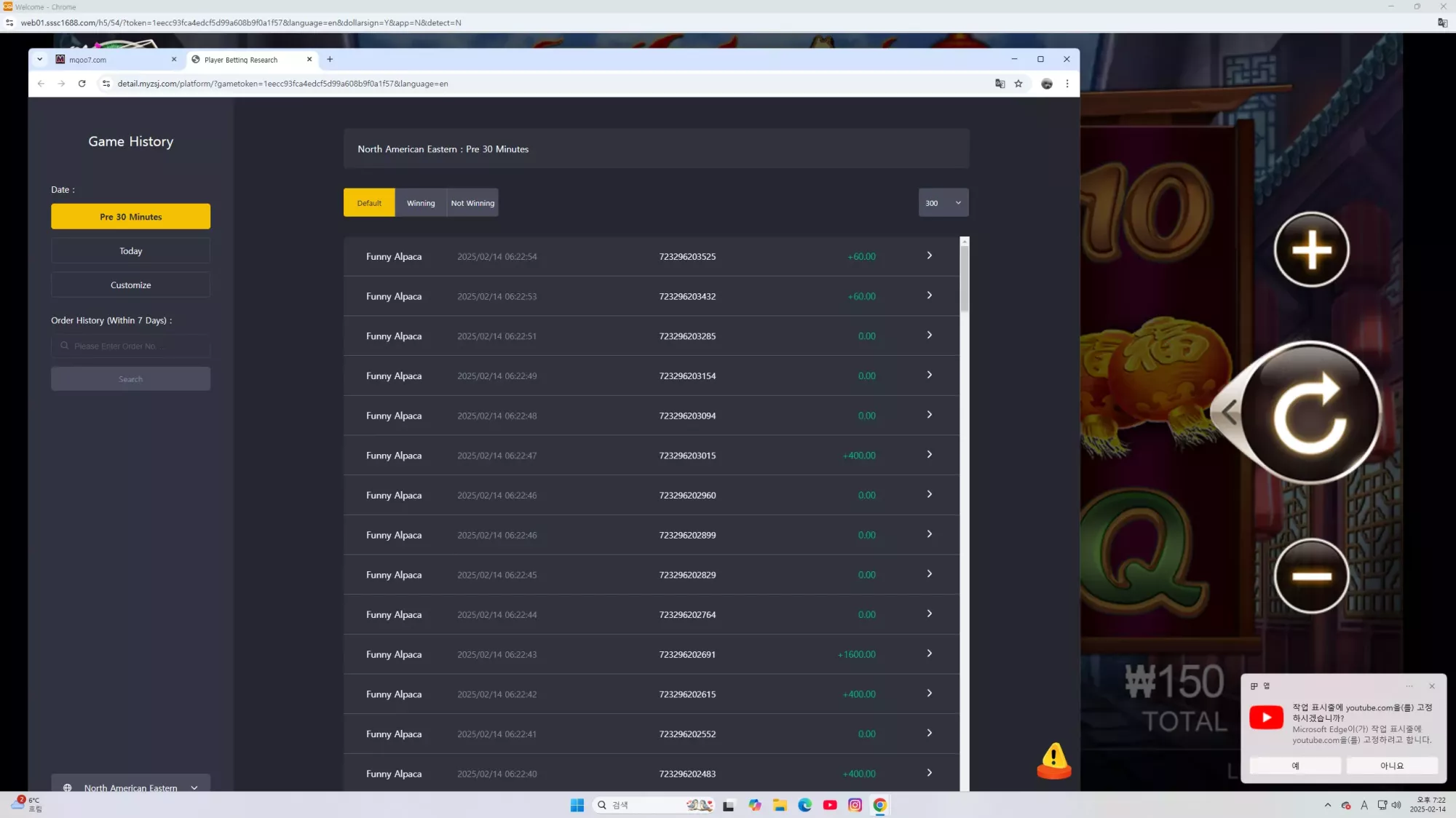Viewport: 1456px width, 818px height.
Task: Open the 300 records-per-page dropdown
Action: [x=943, y=203]
